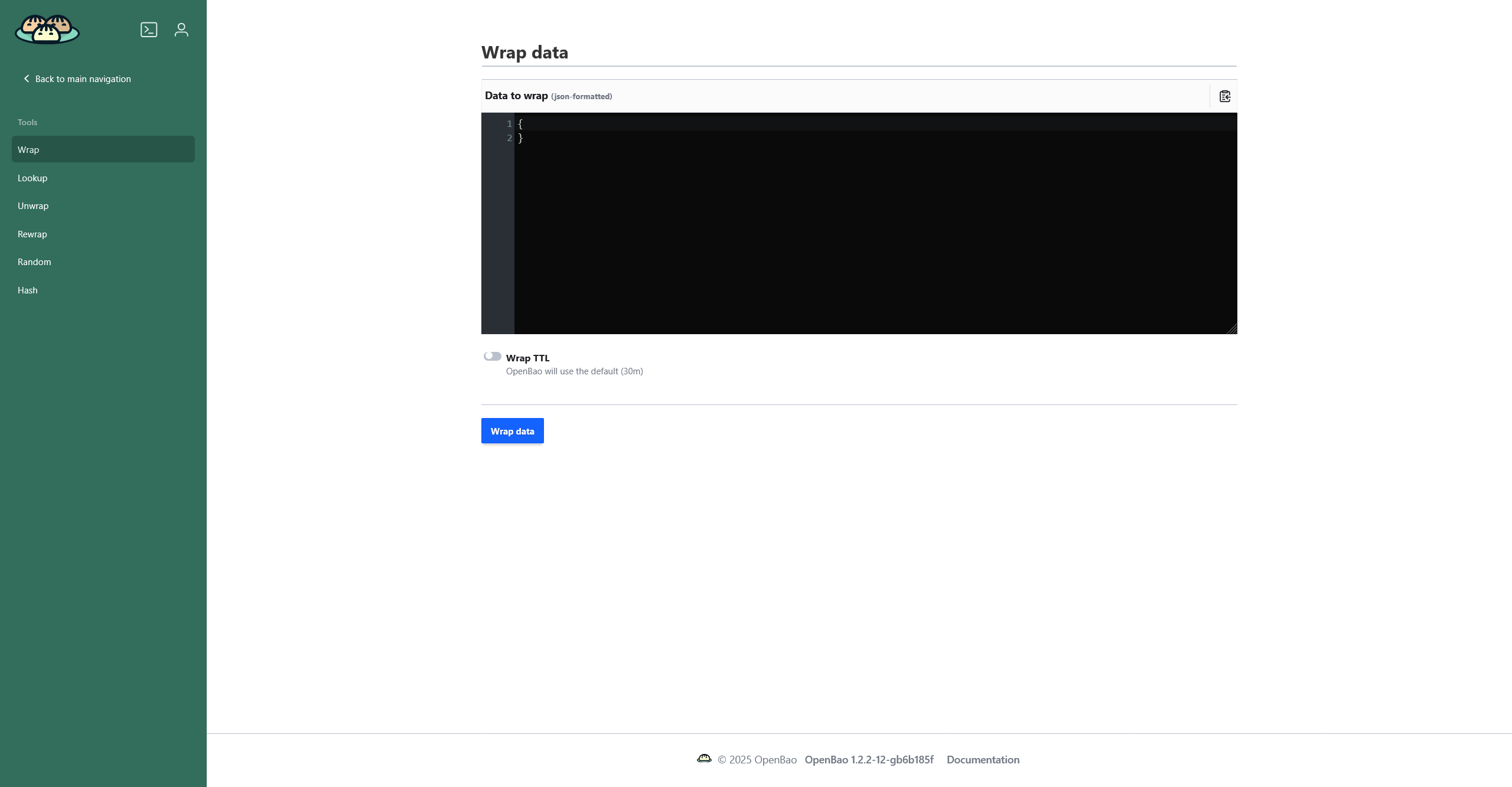Click line number 2 in editor gutter
Screen dimensions: 1512x787
click(509, 138)
